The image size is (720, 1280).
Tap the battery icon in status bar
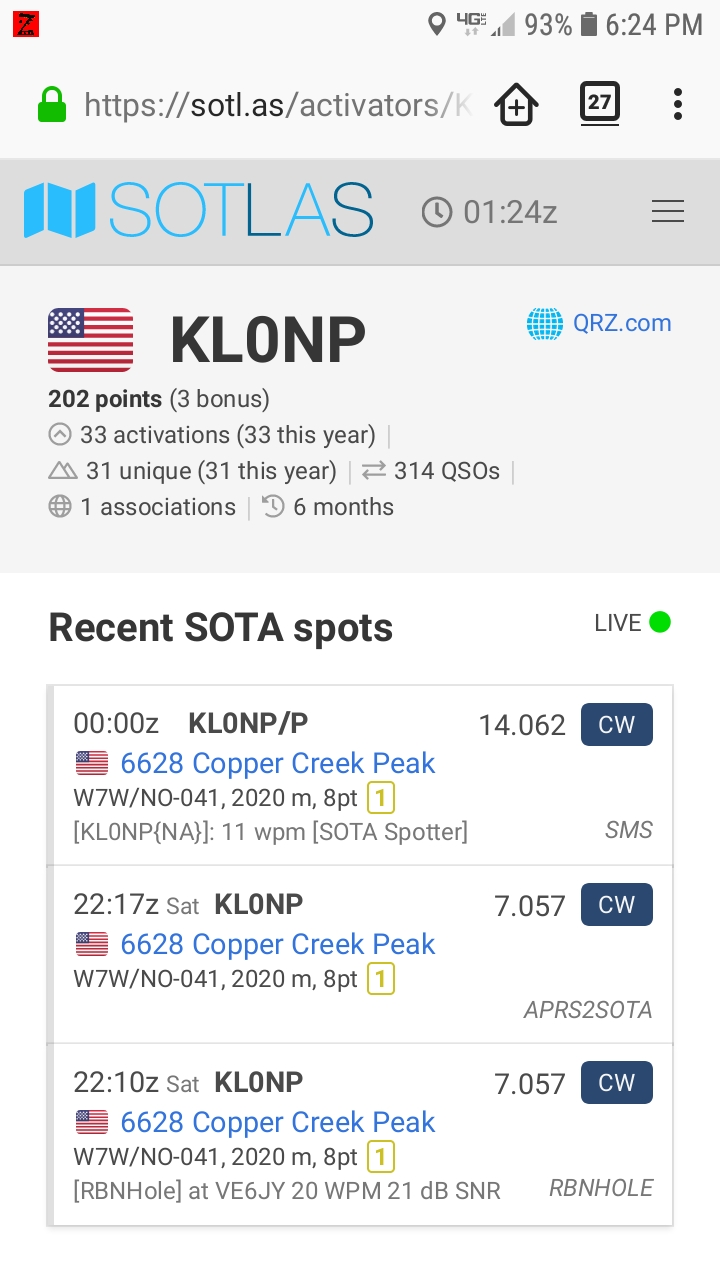(x=589, y=24)
